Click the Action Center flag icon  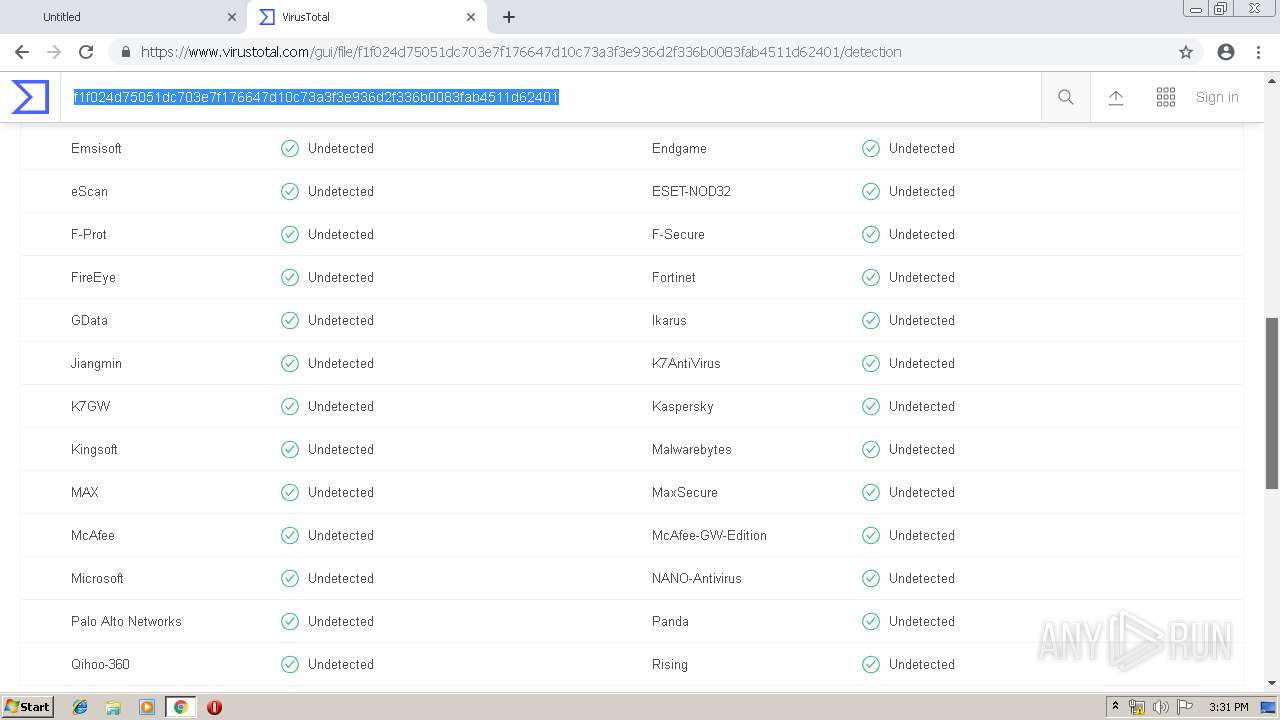[x=1185, y=707]
